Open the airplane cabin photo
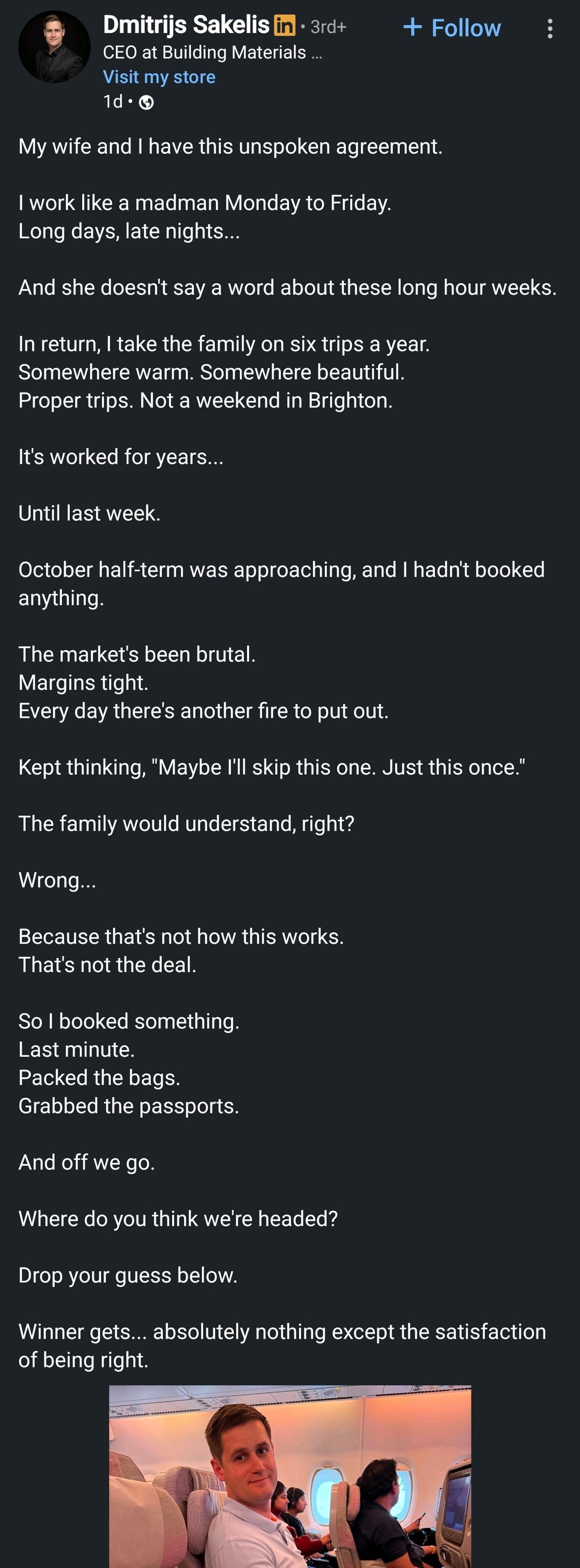This screenshot has width=580, height=1568. [289, 1476]
